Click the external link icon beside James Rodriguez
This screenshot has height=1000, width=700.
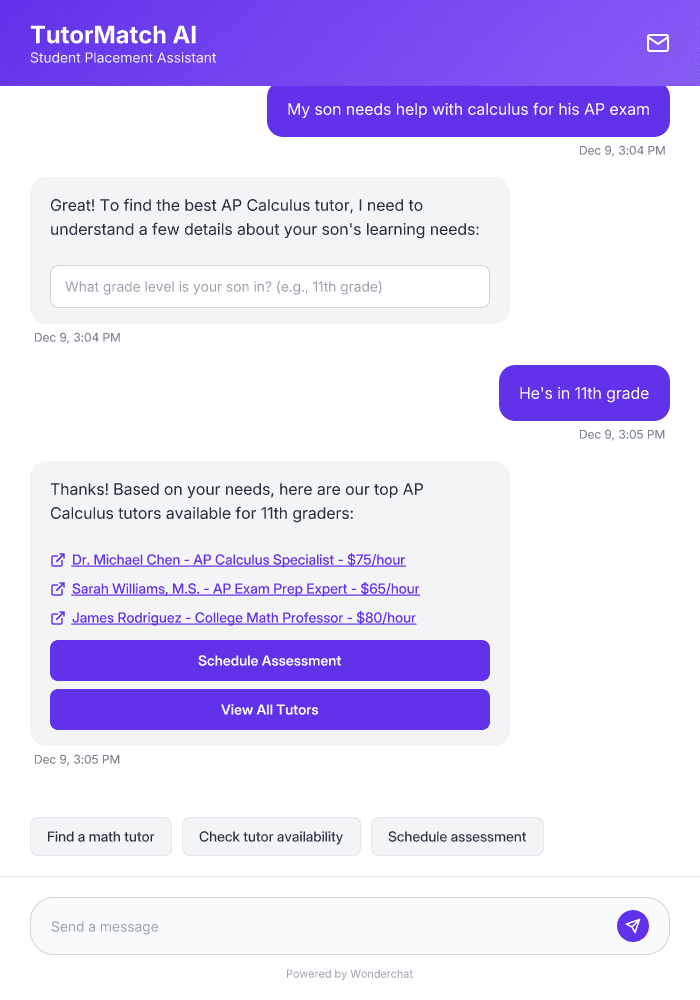[x=58, y=618]
